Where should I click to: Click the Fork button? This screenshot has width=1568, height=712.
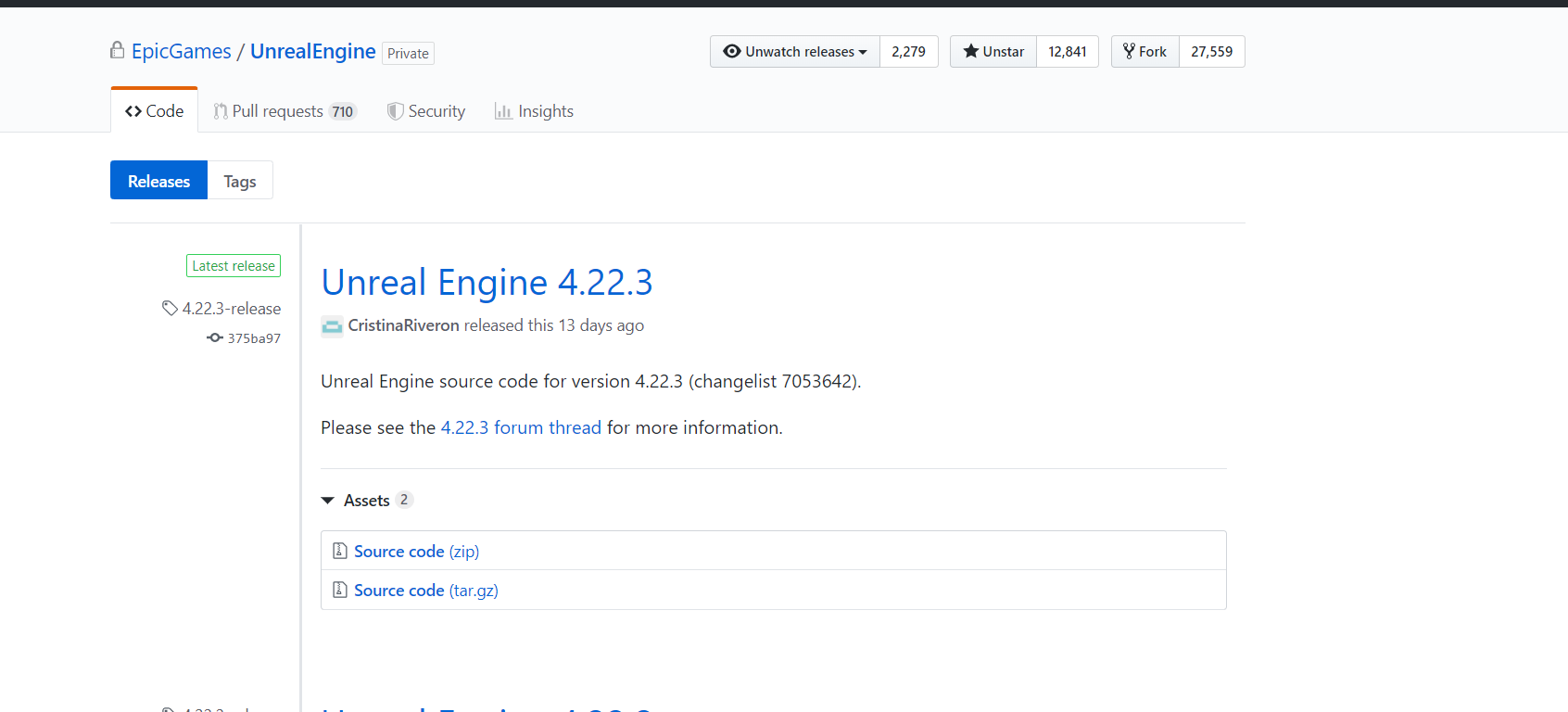point(1145,52)
